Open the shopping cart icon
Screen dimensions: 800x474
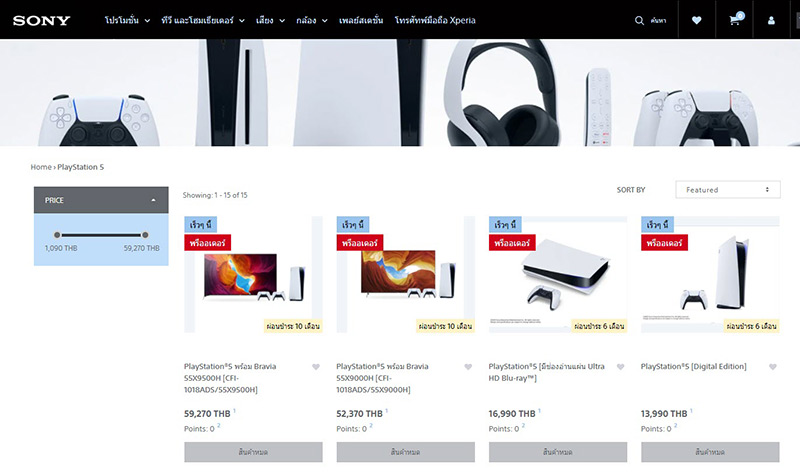pos(735,20)
